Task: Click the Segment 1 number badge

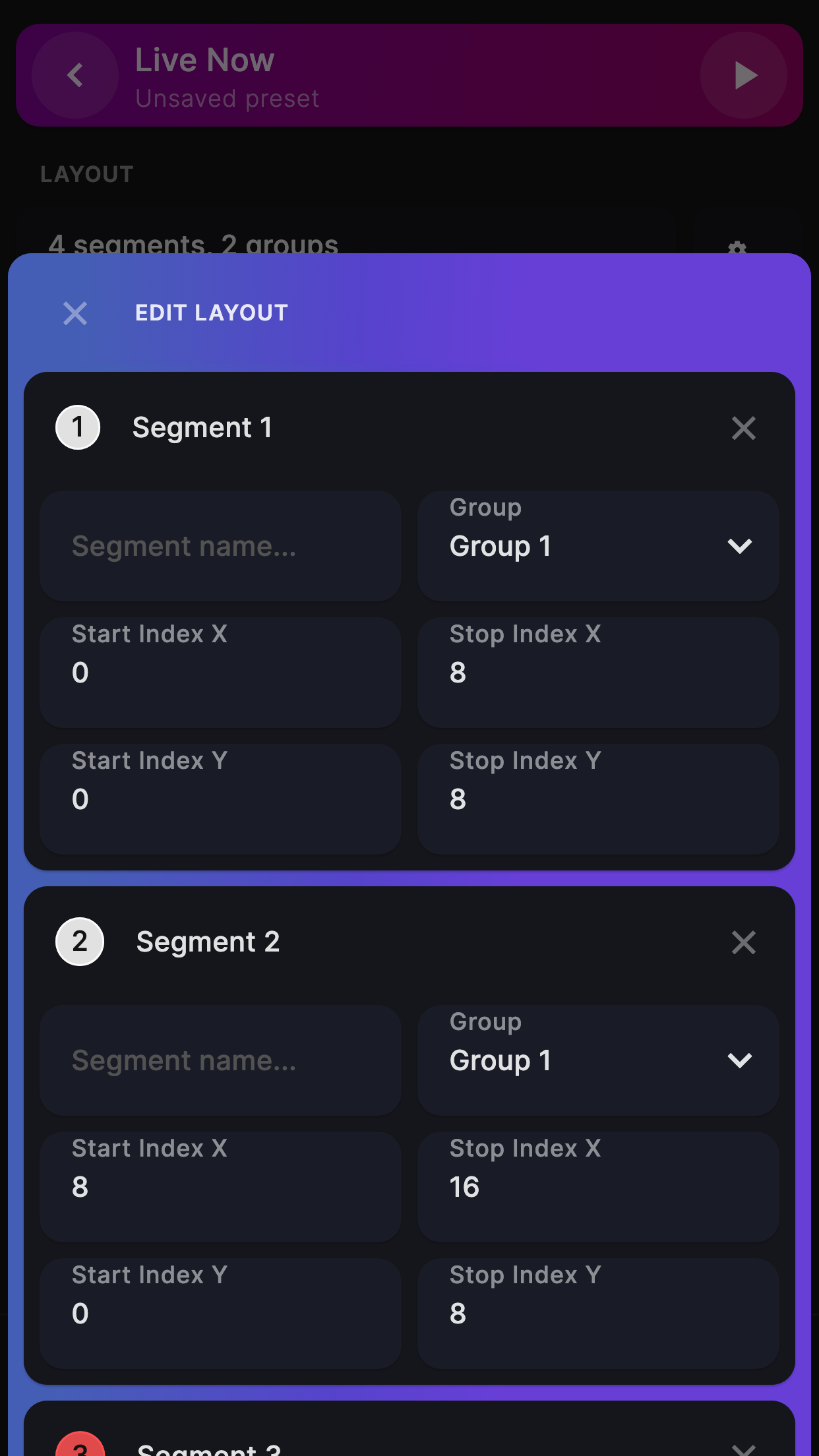Action: [x=78, y=427]
